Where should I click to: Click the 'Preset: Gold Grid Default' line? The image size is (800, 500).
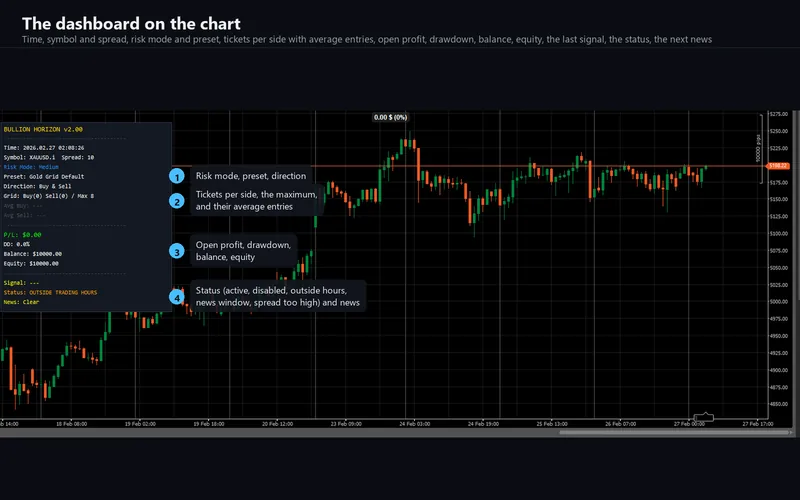(44, 177)
